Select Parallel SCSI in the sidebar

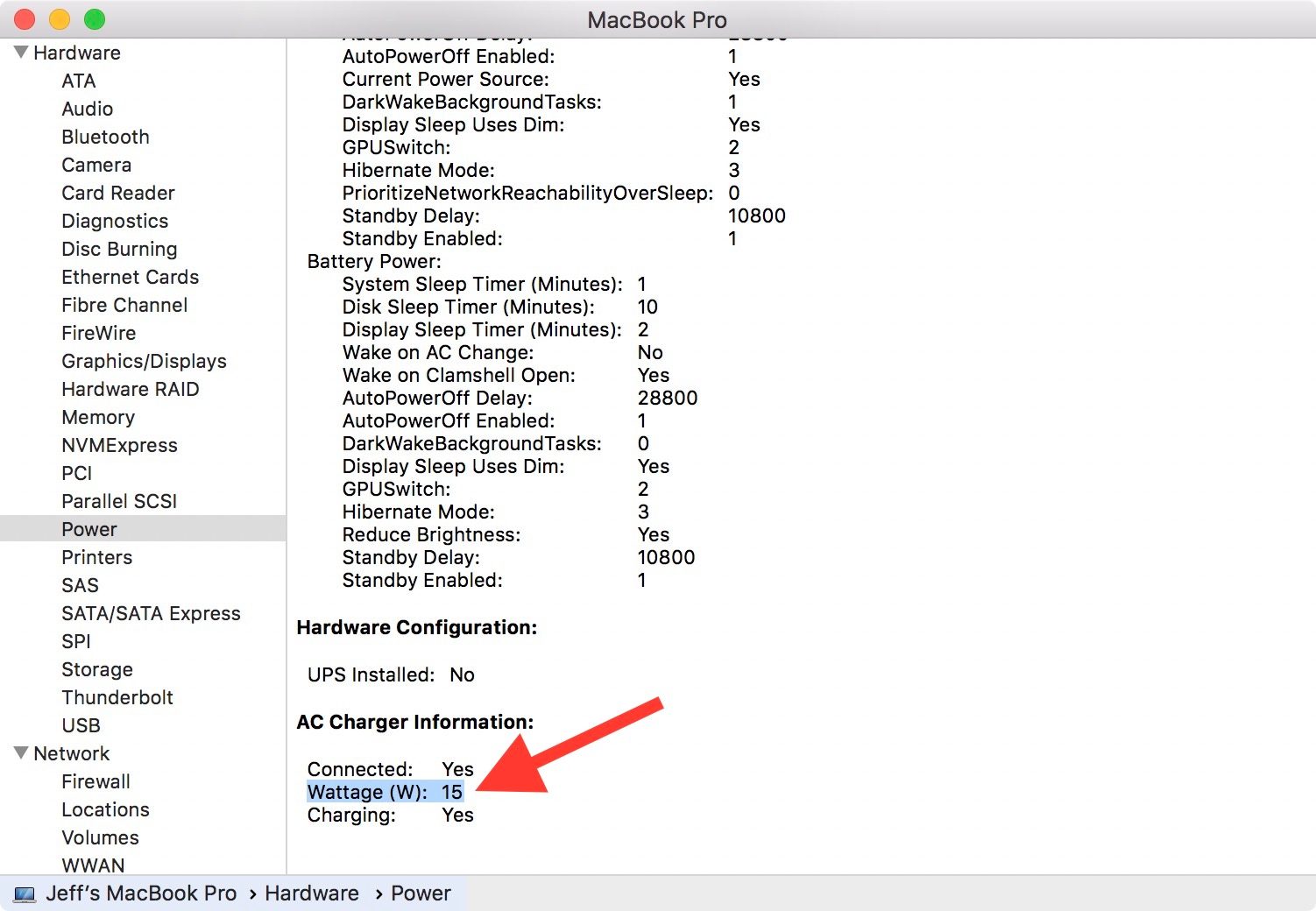pos(119,501)
